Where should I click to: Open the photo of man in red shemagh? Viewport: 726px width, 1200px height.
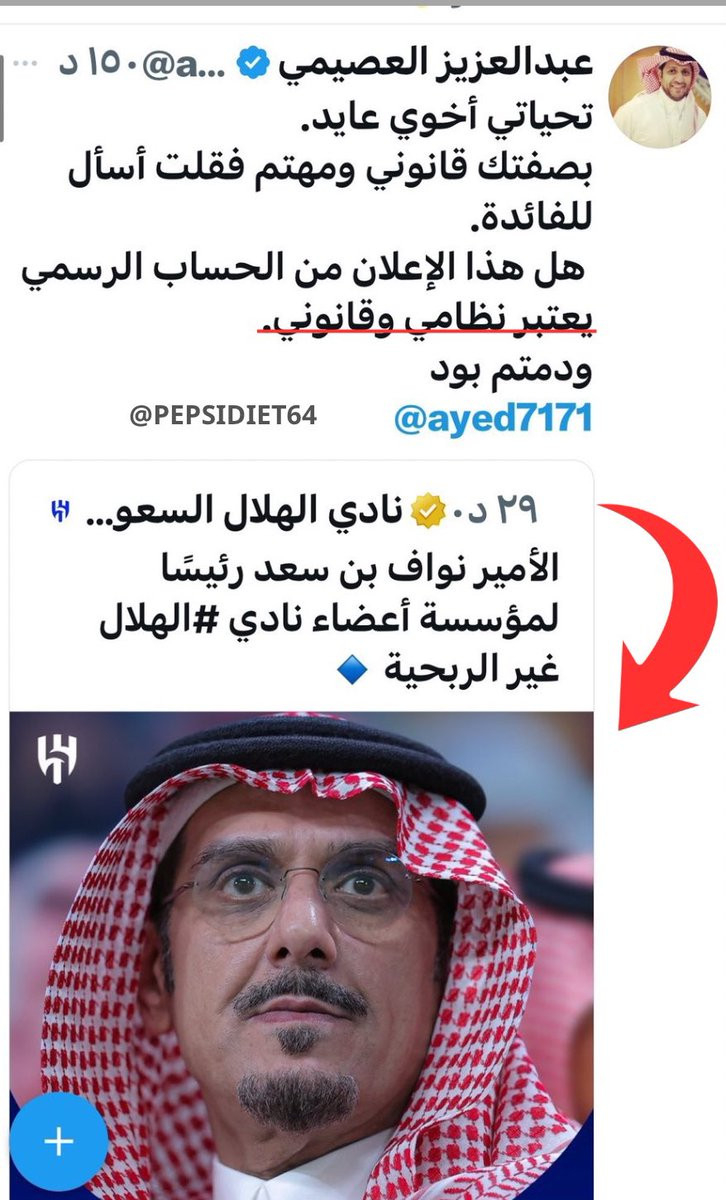tap(302, 955)
